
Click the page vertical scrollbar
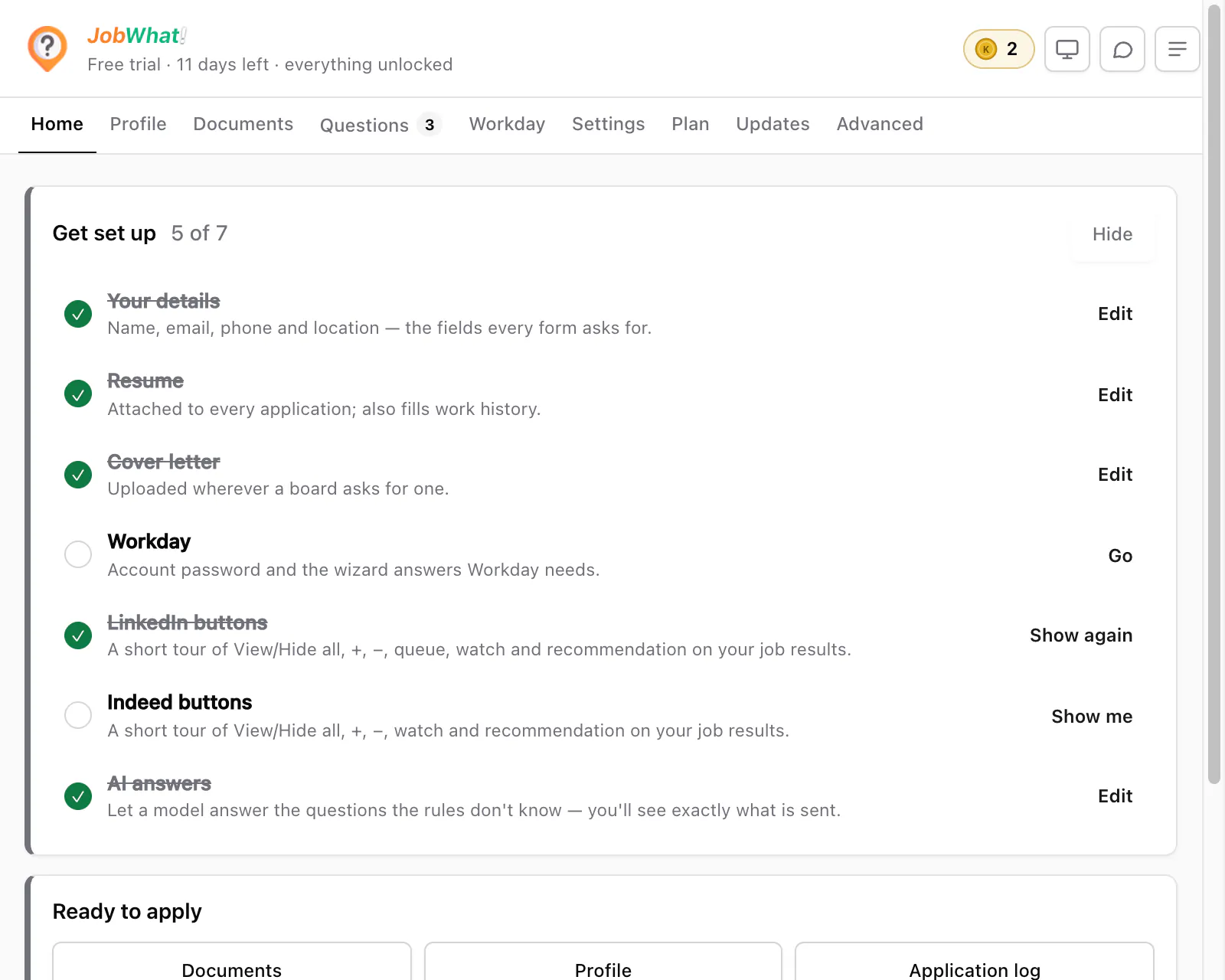[x=1214, y=394]
